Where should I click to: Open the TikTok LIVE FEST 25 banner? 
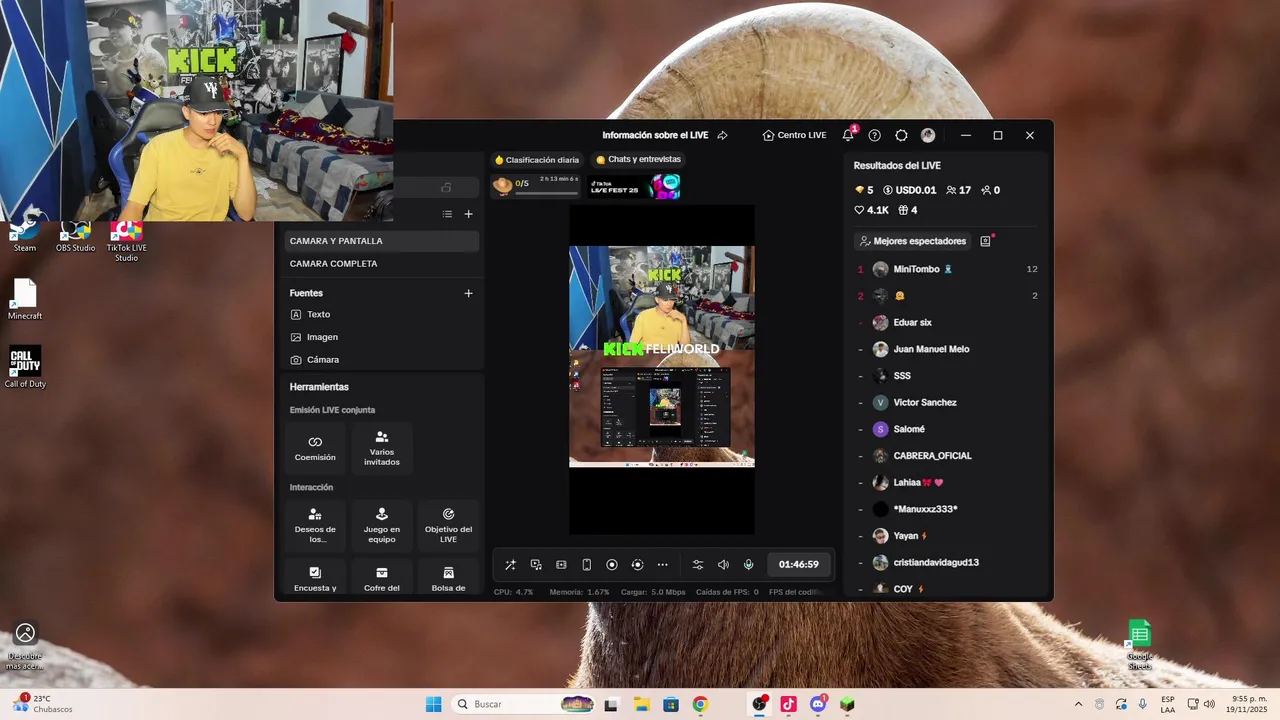pyautogui.click(x=634, y=186)
